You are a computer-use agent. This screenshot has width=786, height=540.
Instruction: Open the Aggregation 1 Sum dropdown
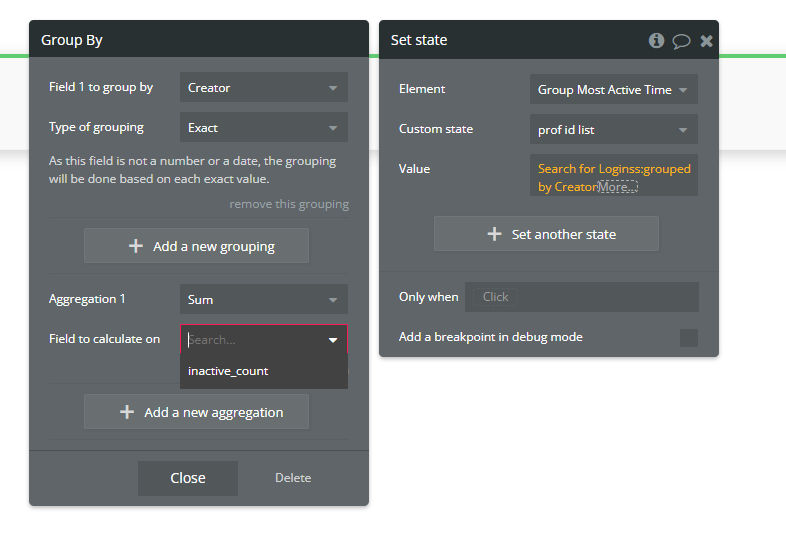(x=264, y=300)
